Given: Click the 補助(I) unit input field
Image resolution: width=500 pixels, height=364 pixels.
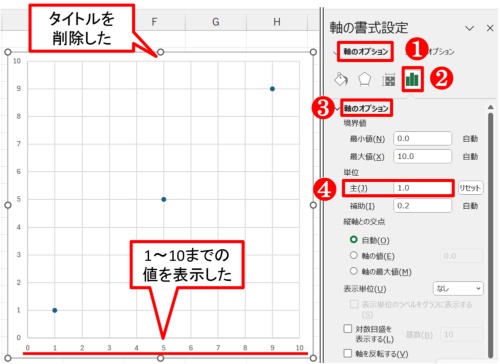Looking at the screenshot, I should point(422,206).
